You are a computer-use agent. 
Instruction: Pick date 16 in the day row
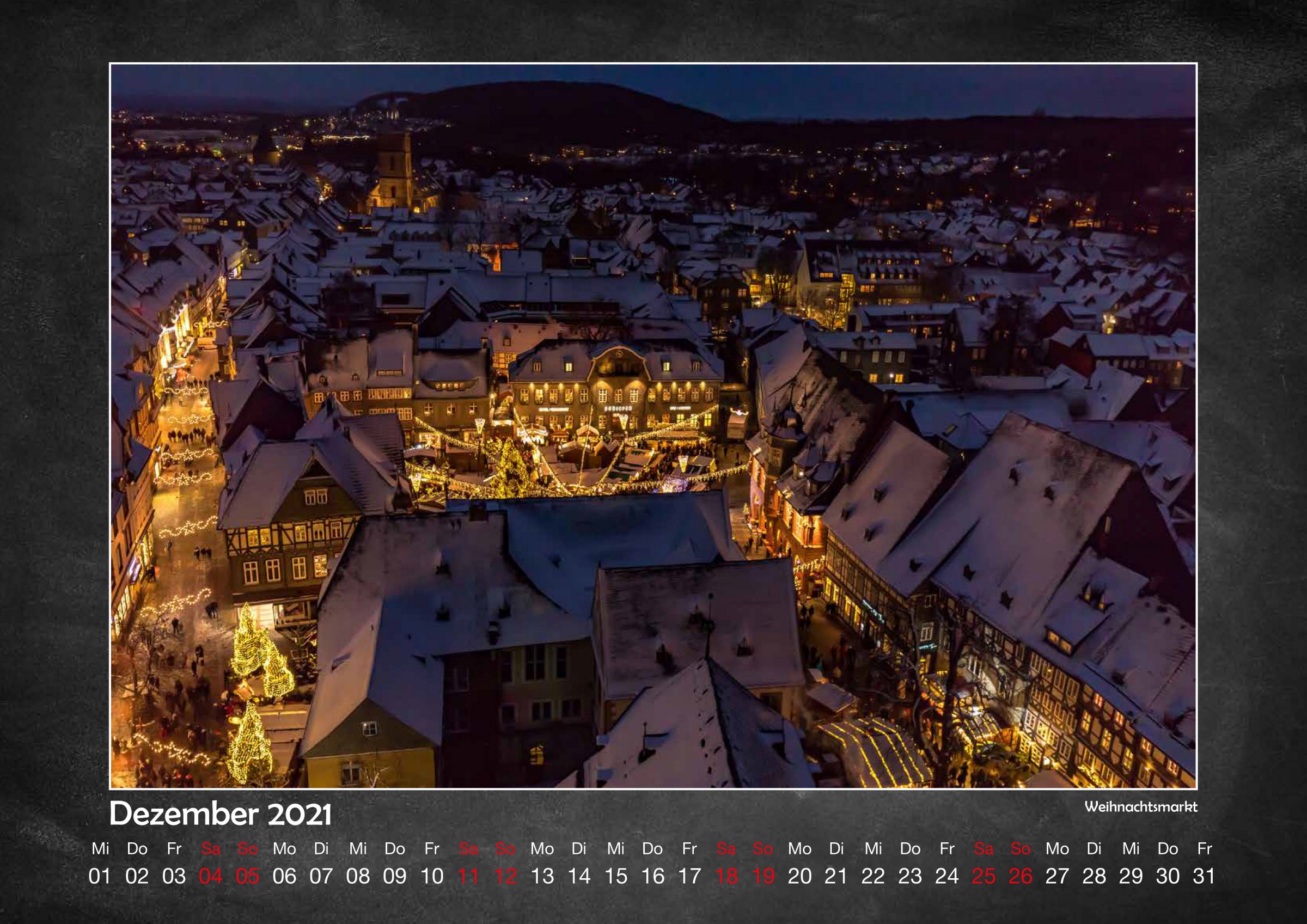[652, 876]
